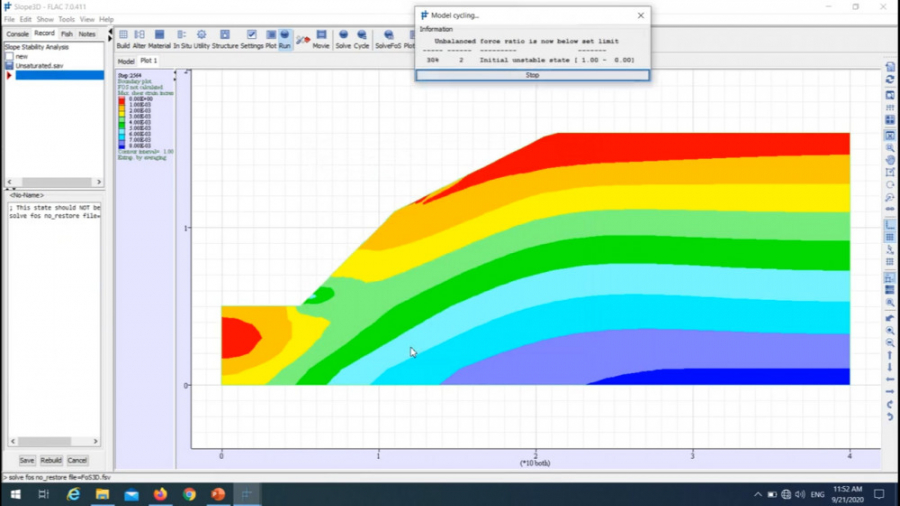
Task: Click left scroll arrow of command editor
Action: click(x=13, y=441)
